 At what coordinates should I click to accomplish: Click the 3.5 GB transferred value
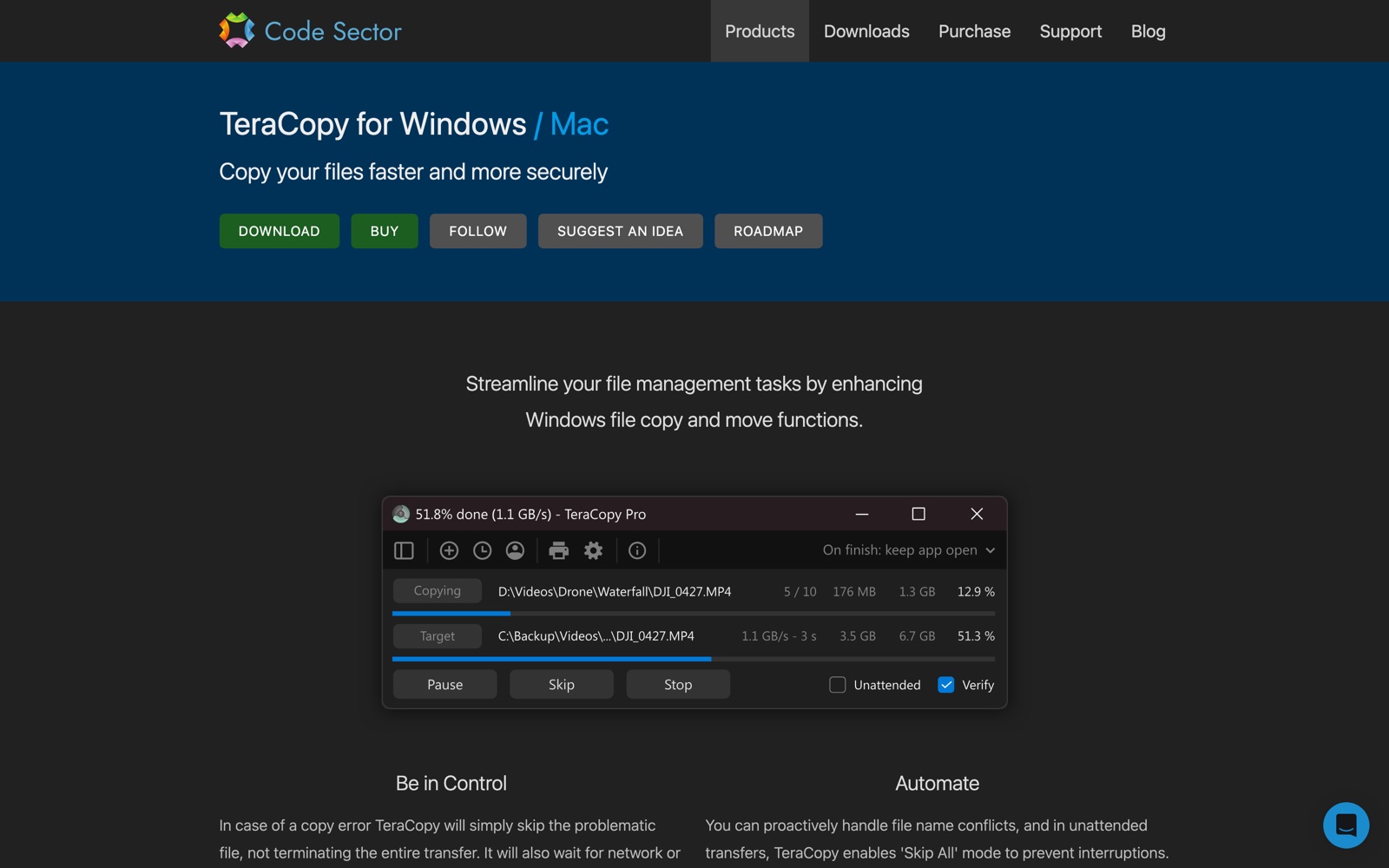click(858, 636)
